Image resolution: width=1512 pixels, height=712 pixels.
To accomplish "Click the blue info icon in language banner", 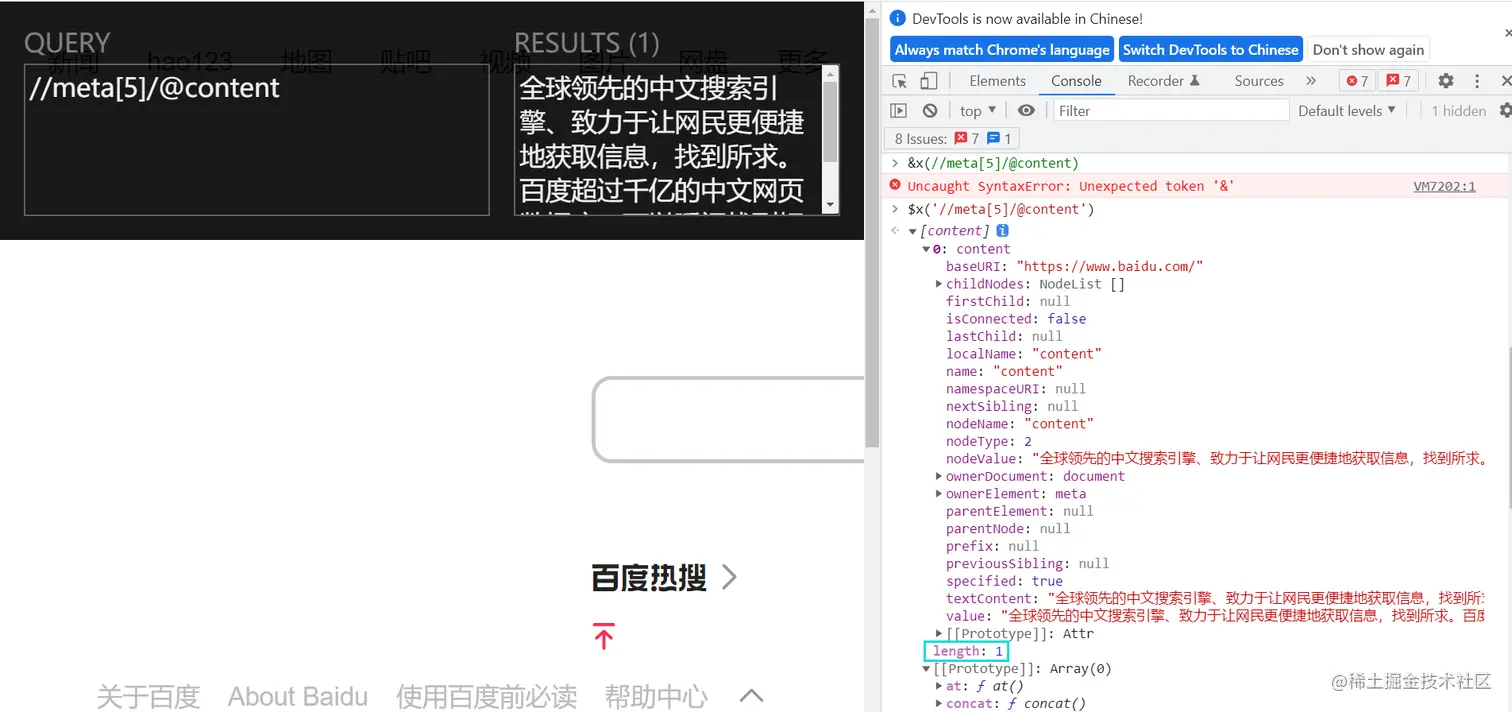I will (897, 18).
